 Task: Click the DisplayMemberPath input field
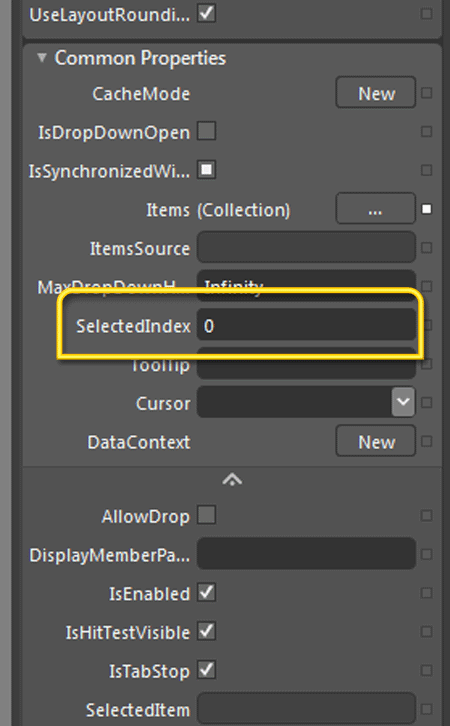(x=306, y=554)
